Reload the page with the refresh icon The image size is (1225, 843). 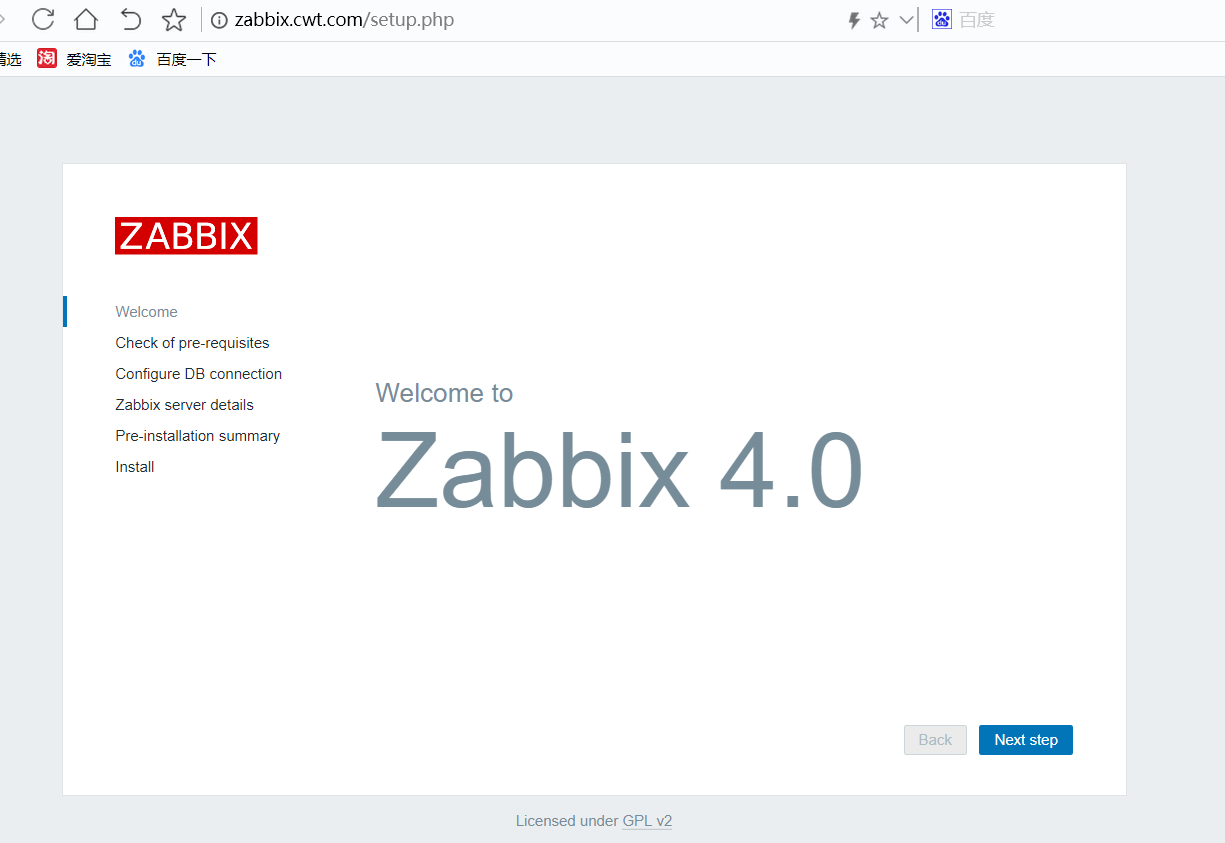pyautogui.click(x=43, y=19)
